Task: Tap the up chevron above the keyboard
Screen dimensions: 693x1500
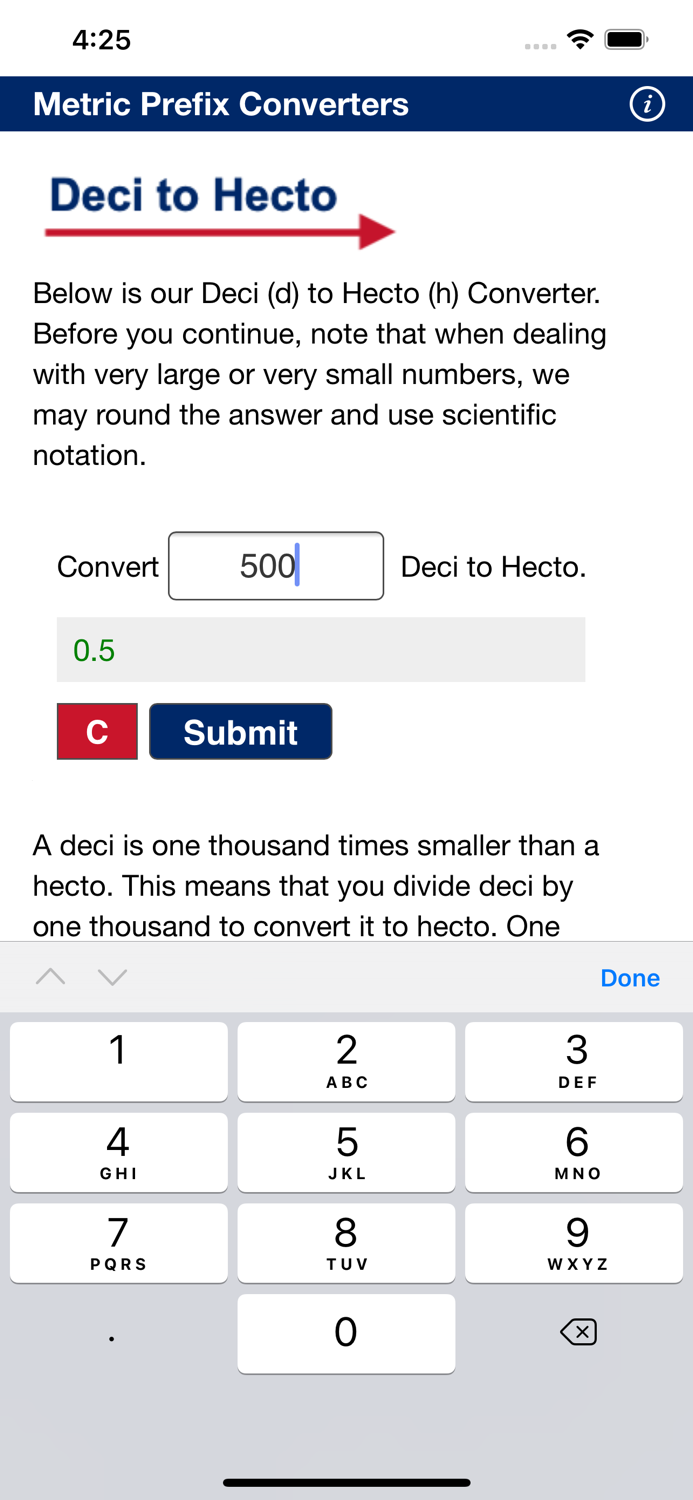Action: pyautogui.click(x=49, y=977)
